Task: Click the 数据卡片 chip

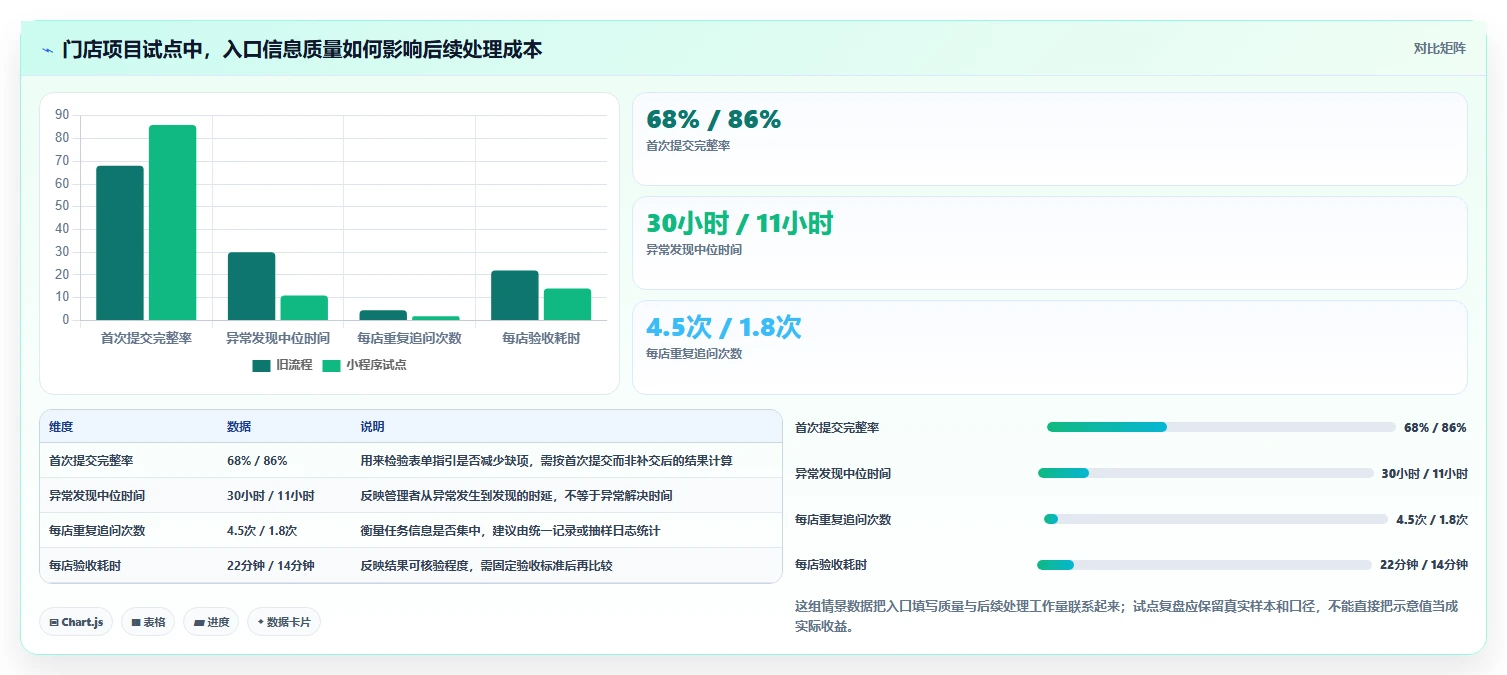Action: click(x=284, y=622)
